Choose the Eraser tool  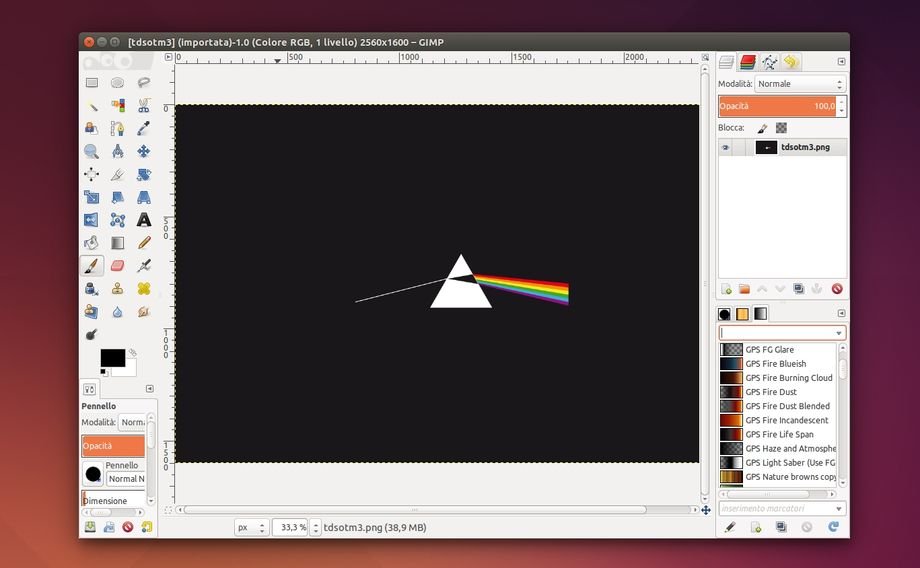pyautogui.click(x=118, y=266)
